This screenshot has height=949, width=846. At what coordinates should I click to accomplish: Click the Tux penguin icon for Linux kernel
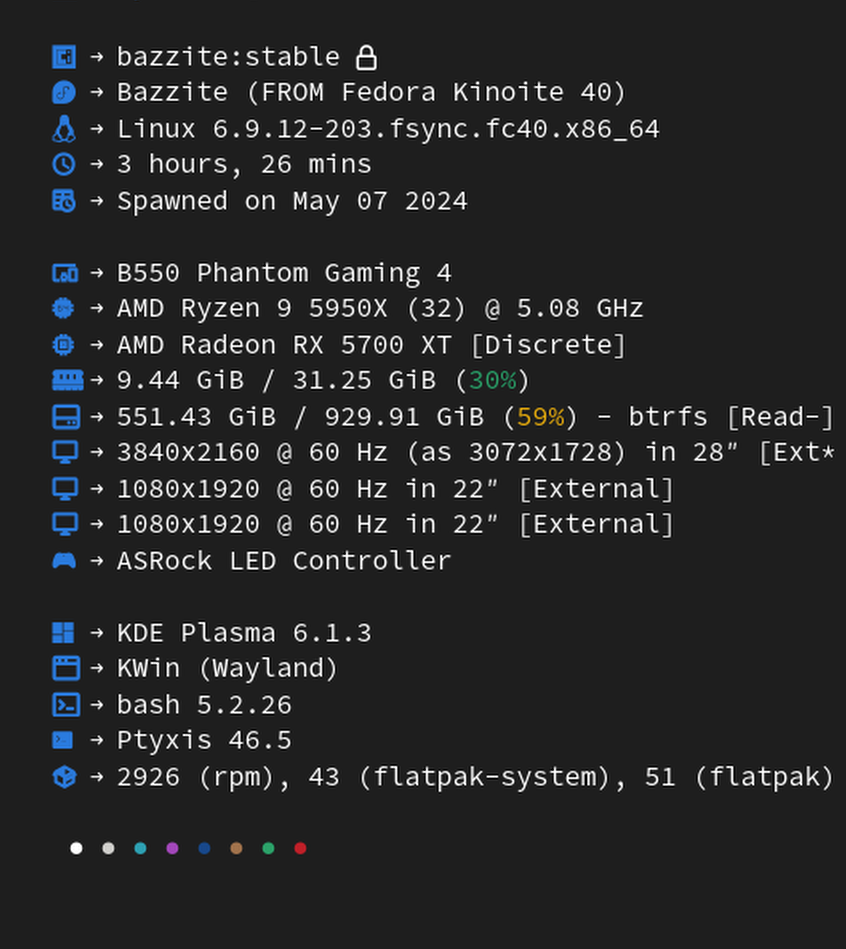point(64,129)
